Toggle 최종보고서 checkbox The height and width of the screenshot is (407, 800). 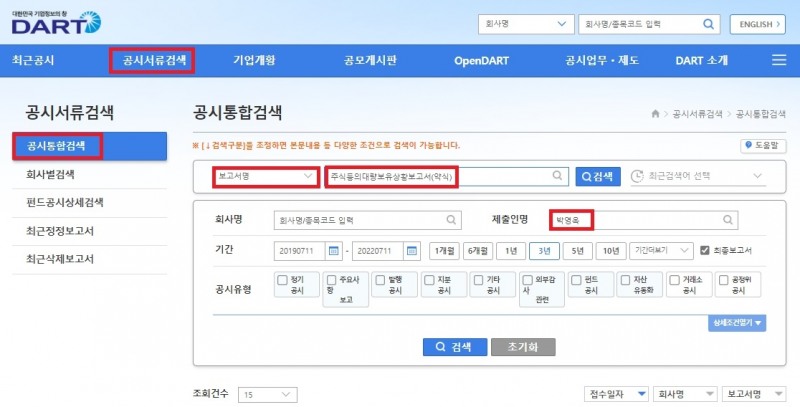point(705,250)
